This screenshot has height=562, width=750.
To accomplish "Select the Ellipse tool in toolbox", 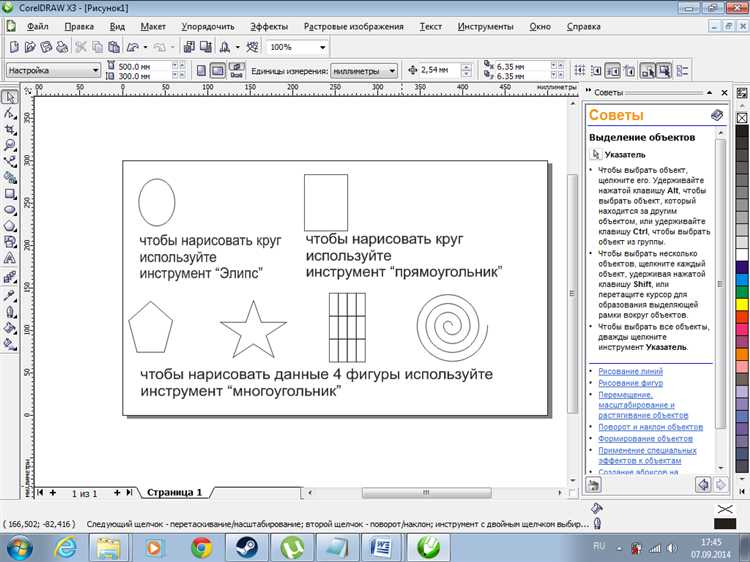I will [x=9, y=210].
